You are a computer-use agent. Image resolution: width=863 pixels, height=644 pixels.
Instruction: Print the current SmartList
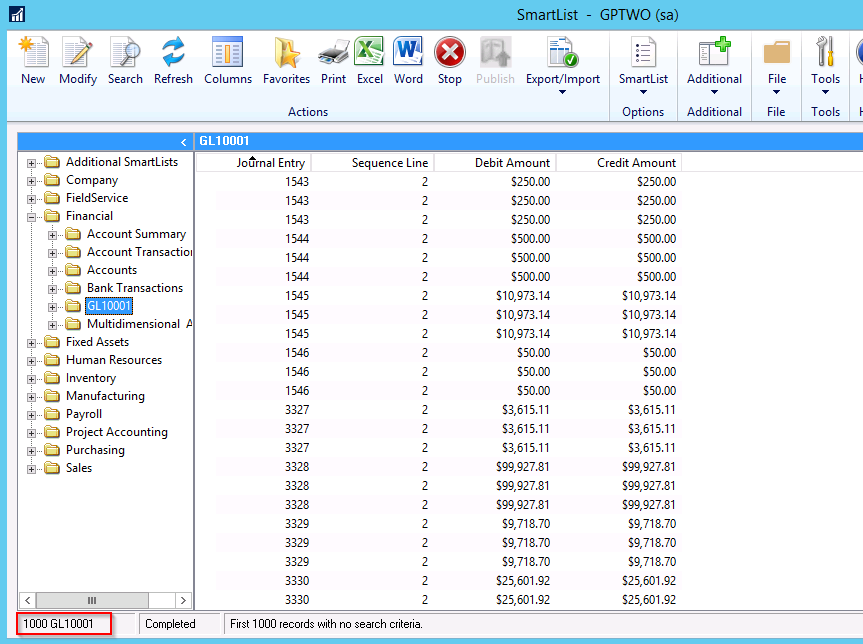tap(334, 61)
